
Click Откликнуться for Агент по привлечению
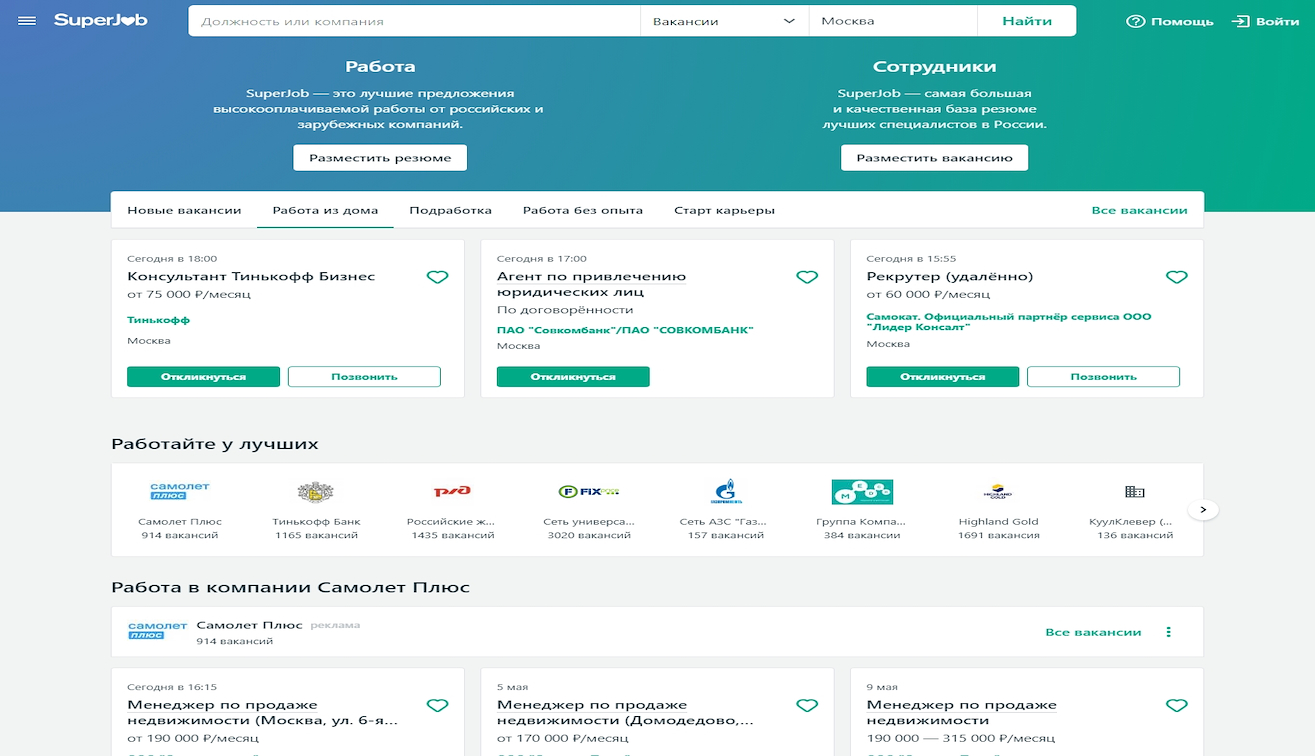click(573, 377)
